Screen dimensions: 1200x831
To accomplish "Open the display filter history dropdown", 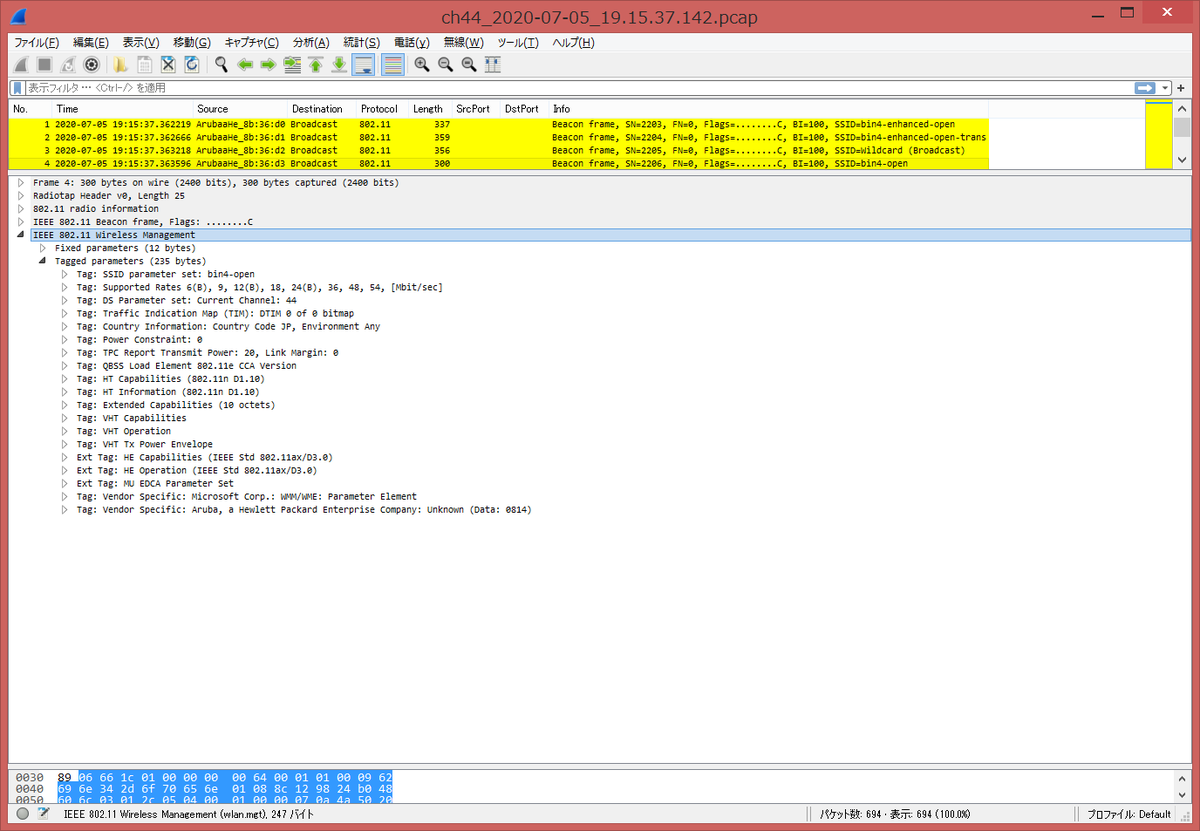I will (x=1166, y=88).
